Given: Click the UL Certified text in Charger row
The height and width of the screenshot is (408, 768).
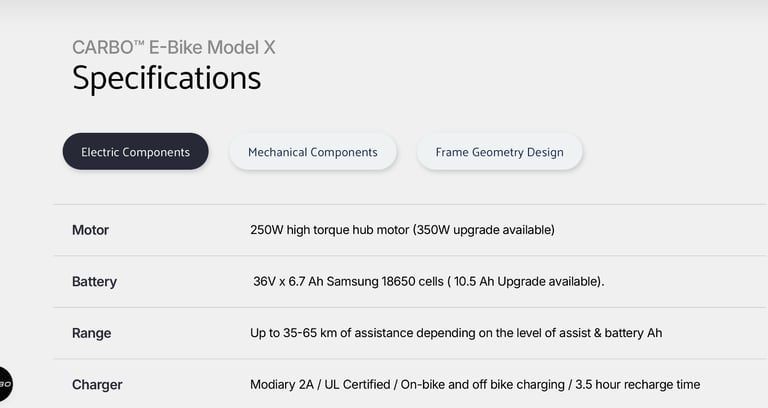Looking at the screenshot, I should point(357,384).
